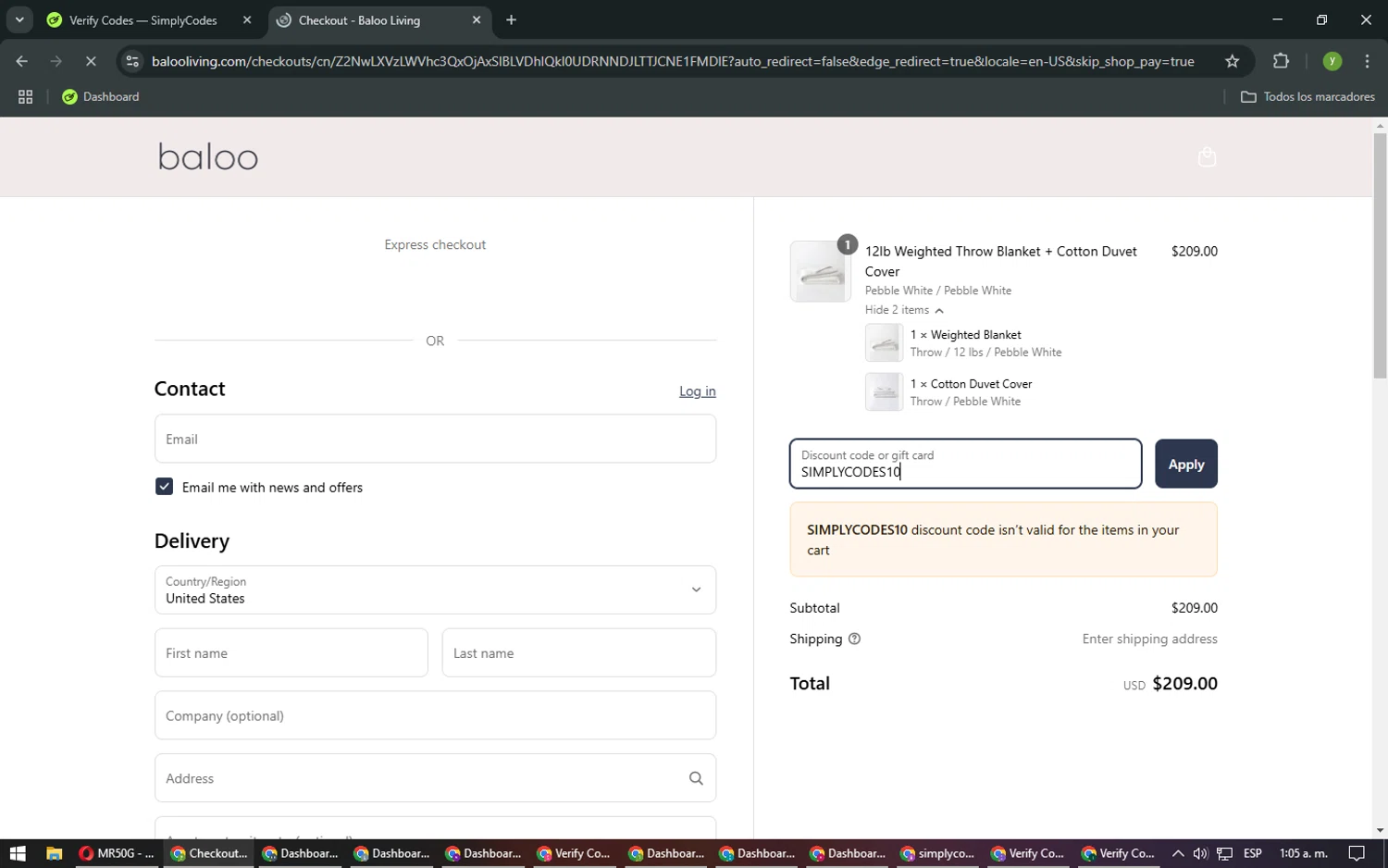
Task: Focus the Last name field
Action: click(x=579, y=652)
